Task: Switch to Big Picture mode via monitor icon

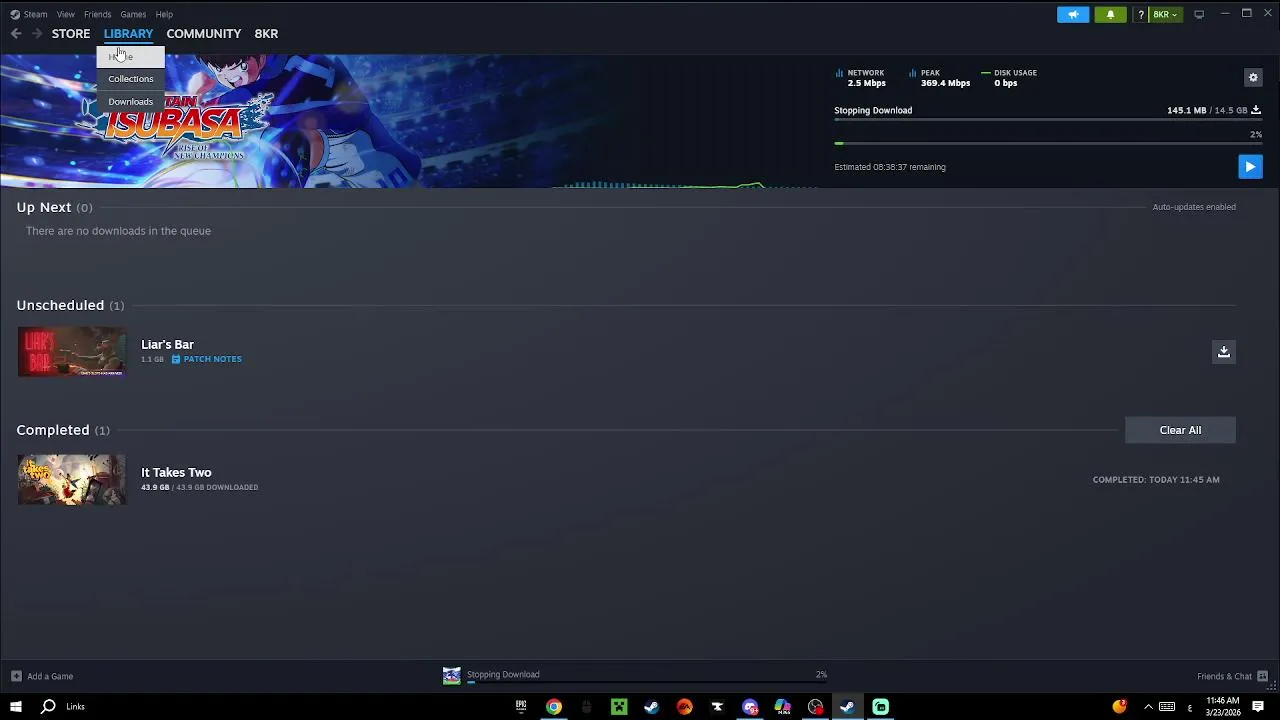Action: click(1199, 14)
